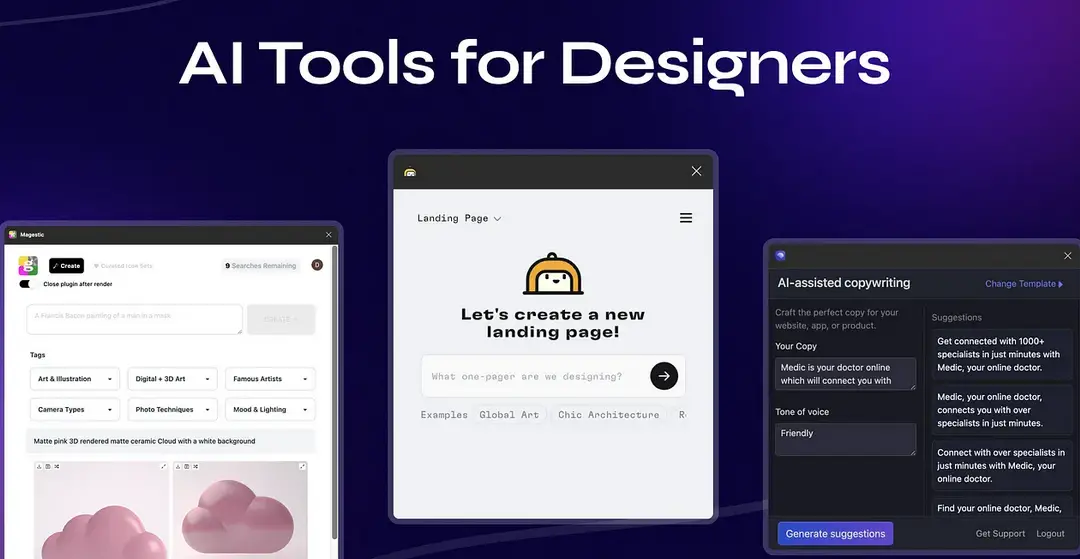
Task: Select suggestion 'Find your online doctor, Medic'
Action: (1000, 508)
